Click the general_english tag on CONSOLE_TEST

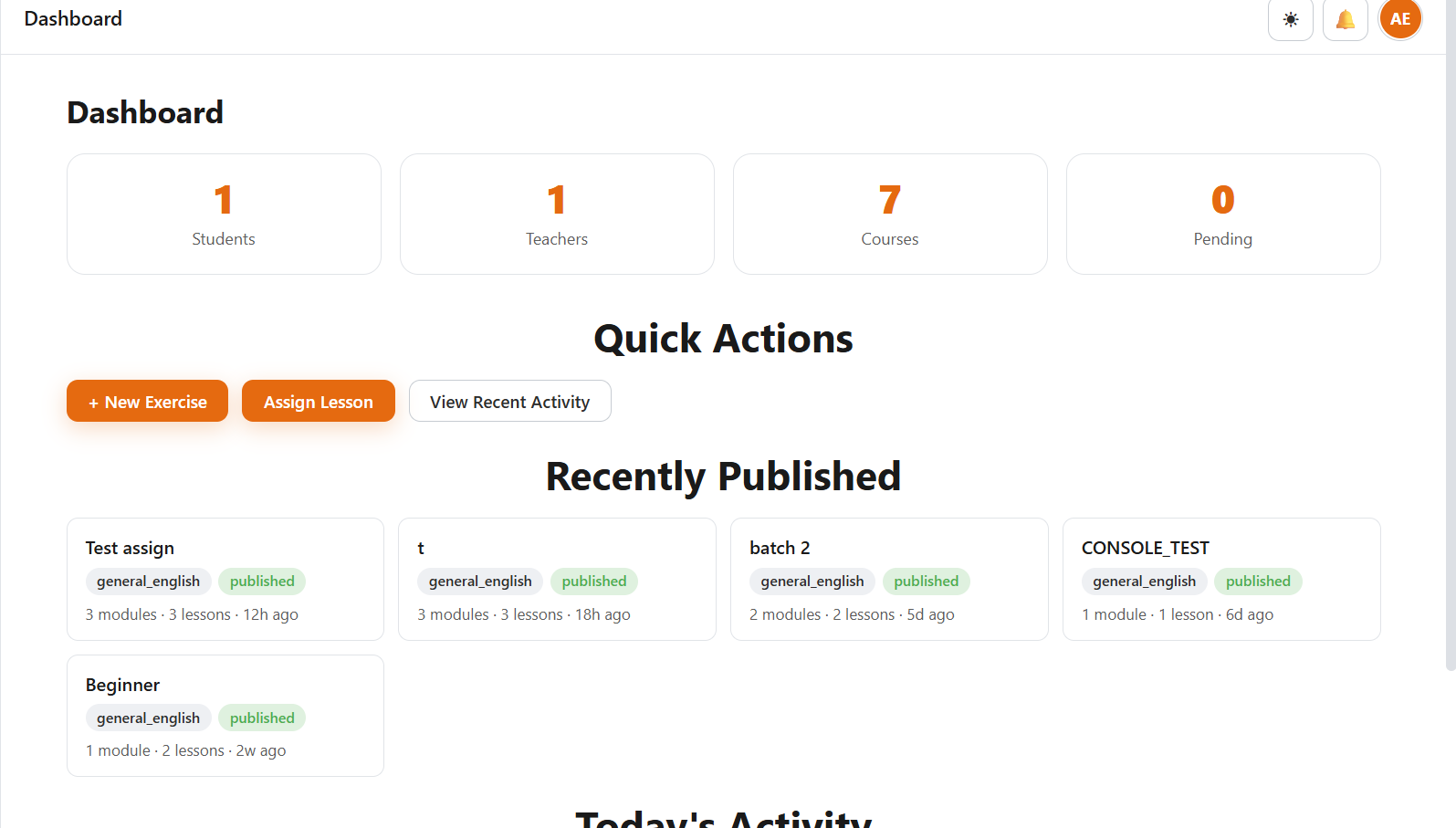point(1144,582)
